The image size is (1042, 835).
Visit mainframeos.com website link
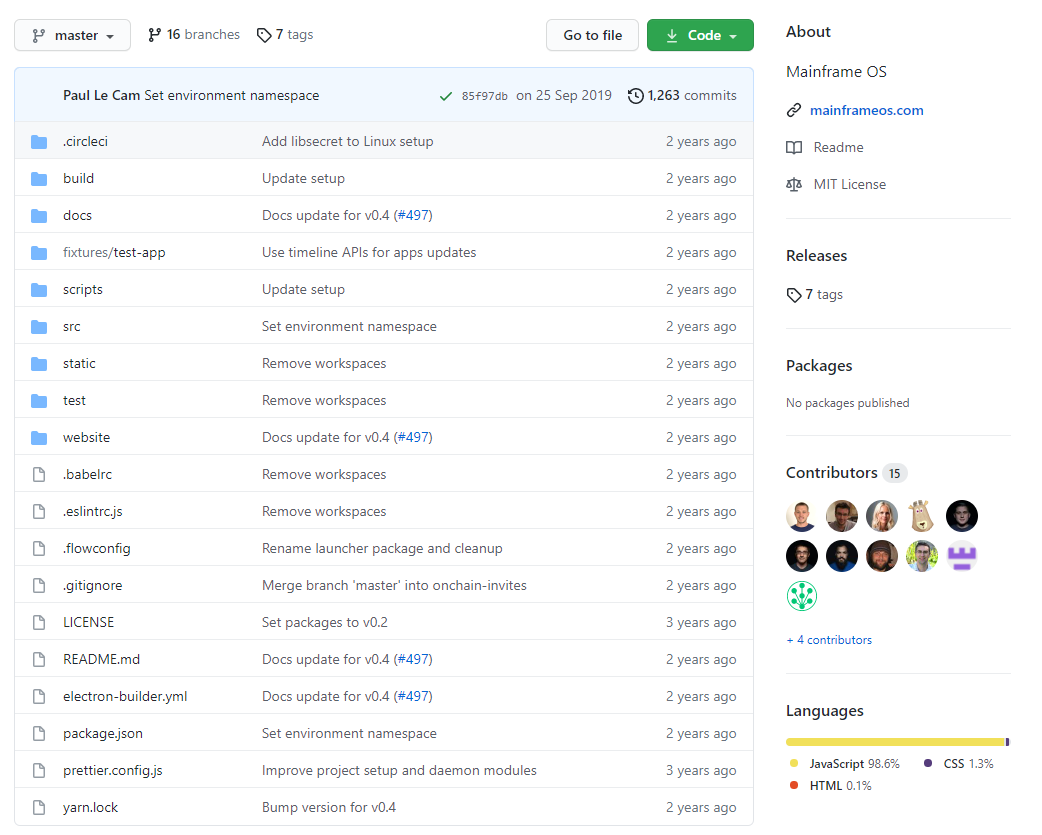867,110
